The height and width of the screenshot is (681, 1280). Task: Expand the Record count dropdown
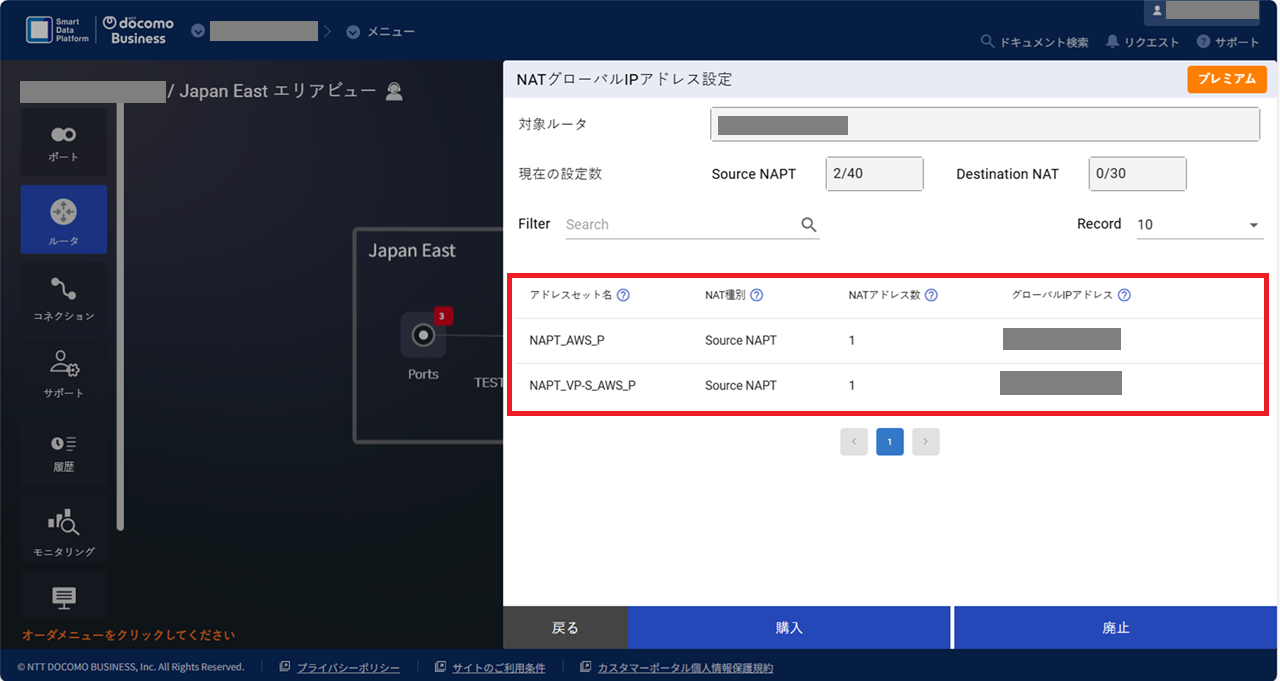coord(1253,225)
